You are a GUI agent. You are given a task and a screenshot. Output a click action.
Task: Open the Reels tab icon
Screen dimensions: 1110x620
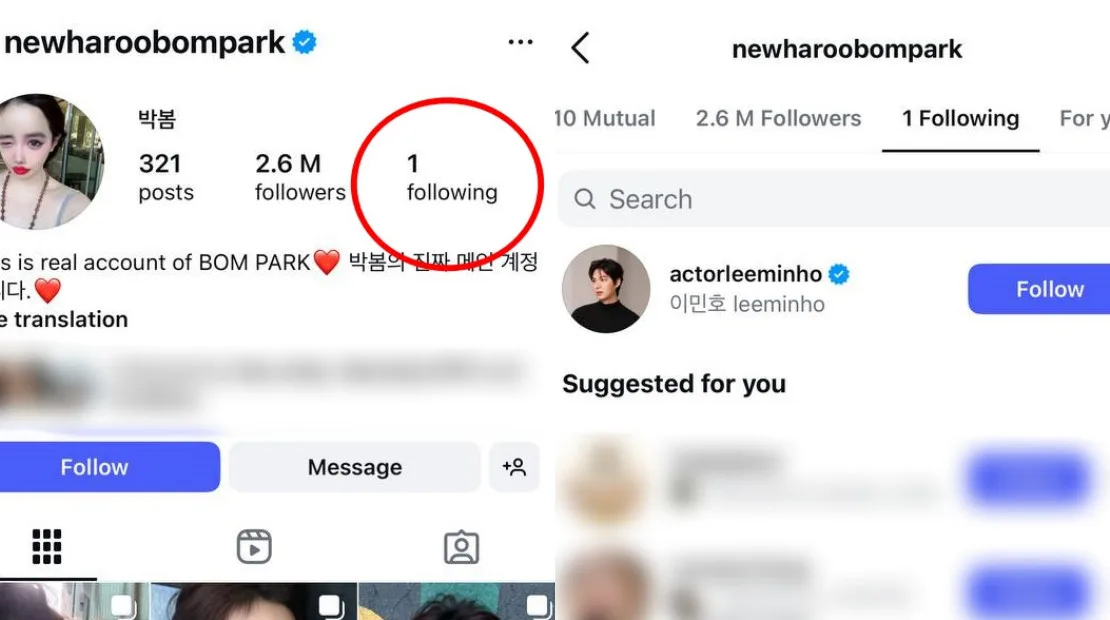[x=254, y=547]
